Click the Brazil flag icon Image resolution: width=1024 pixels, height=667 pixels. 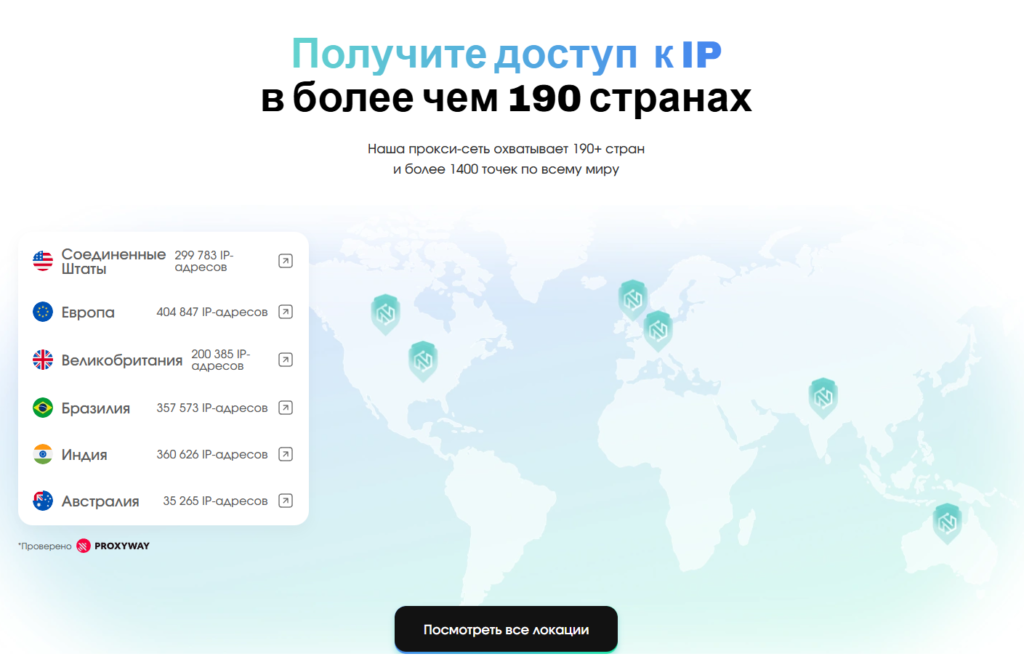43,408
